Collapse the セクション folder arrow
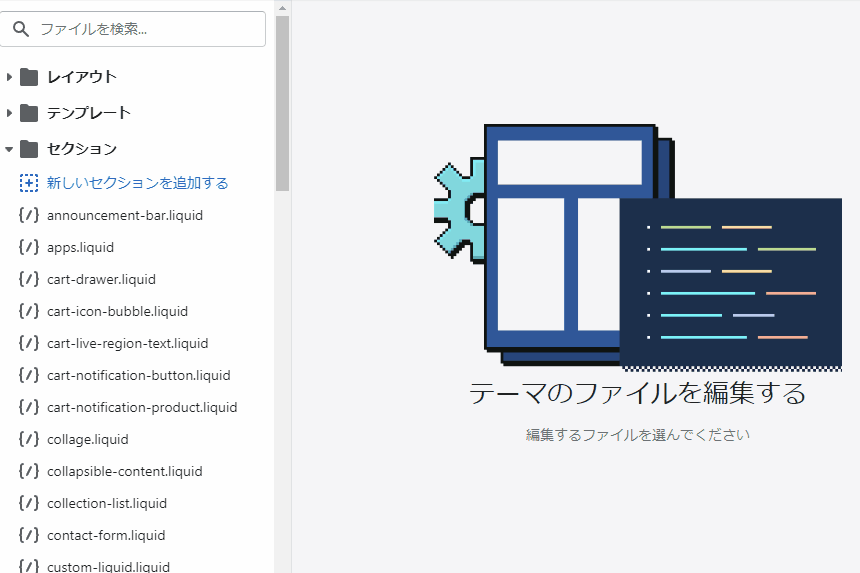This screenshot has width=860, height=573. pos(9,149)
